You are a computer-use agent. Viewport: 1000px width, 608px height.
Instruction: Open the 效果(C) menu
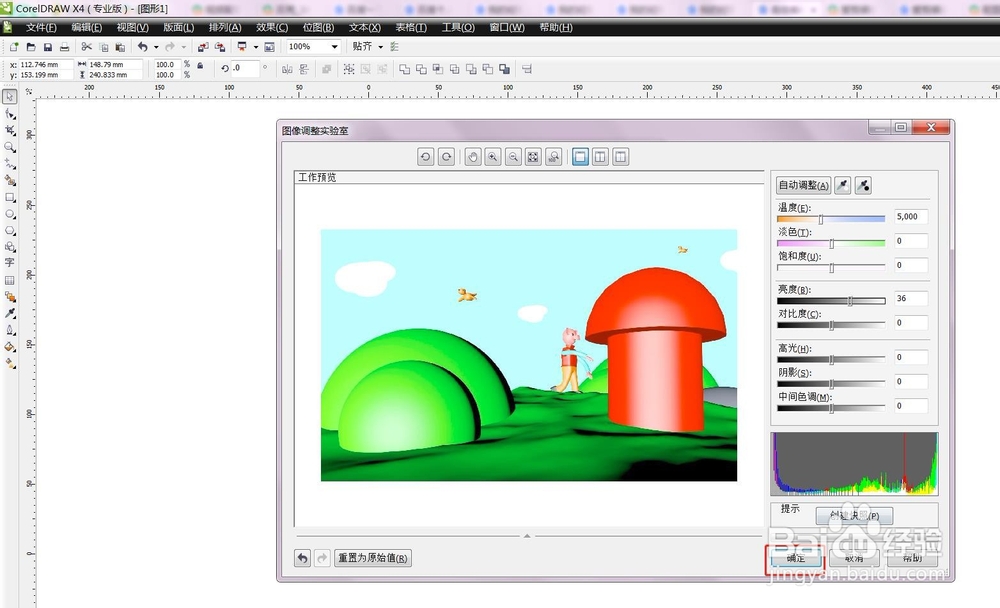(x=272, y=27)
